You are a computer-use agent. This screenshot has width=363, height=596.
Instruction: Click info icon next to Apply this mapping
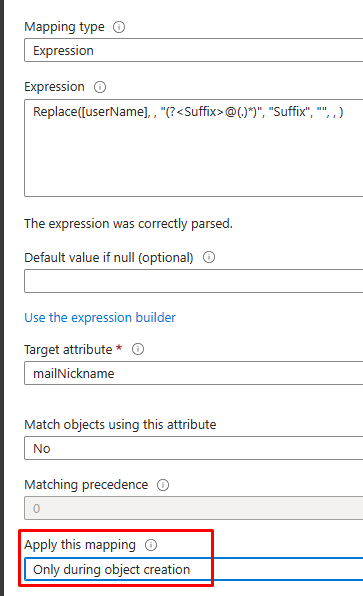point(151,545)
